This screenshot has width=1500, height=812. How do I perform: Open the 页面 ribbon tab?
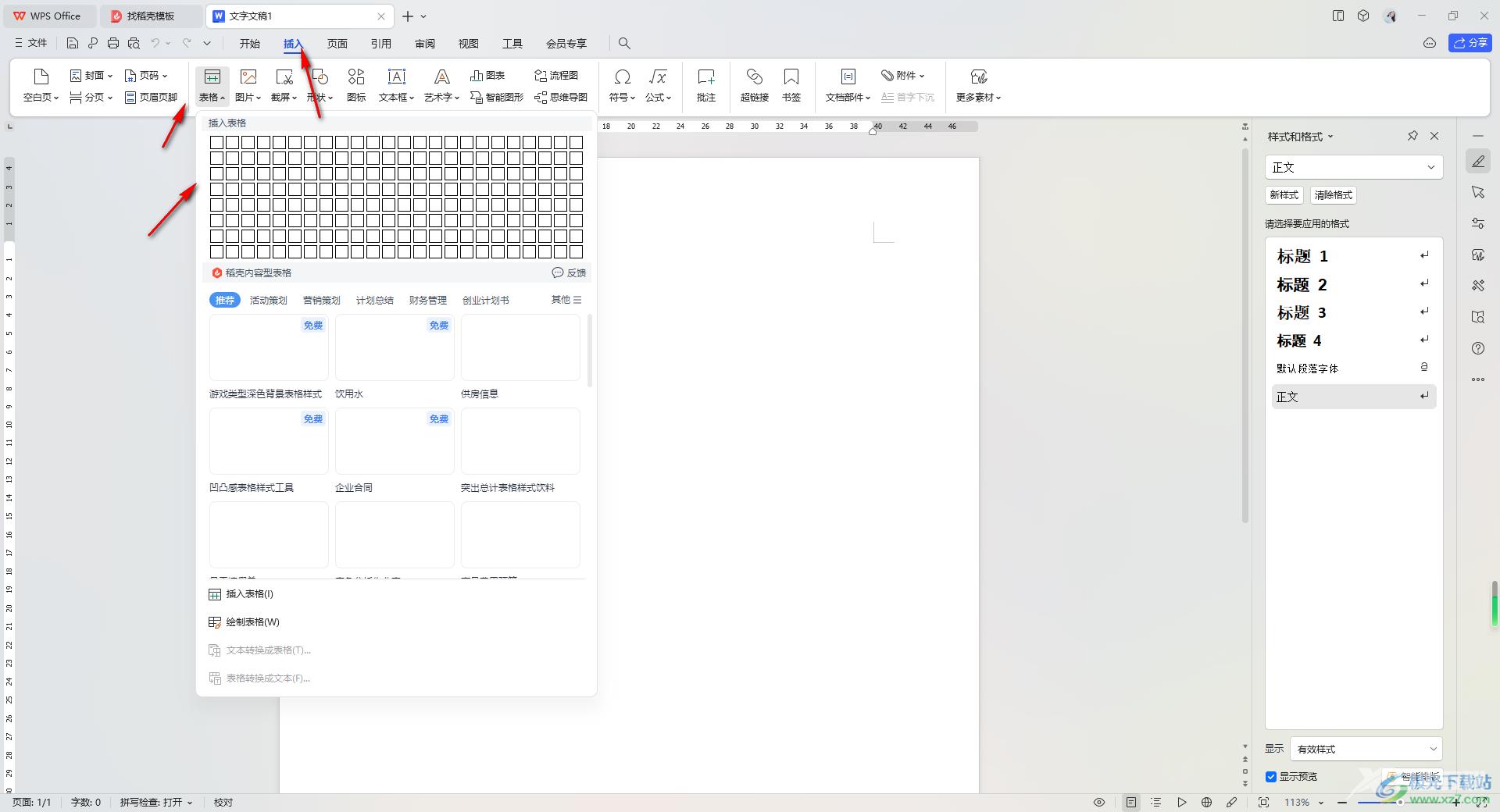click(x=337, y=44)
